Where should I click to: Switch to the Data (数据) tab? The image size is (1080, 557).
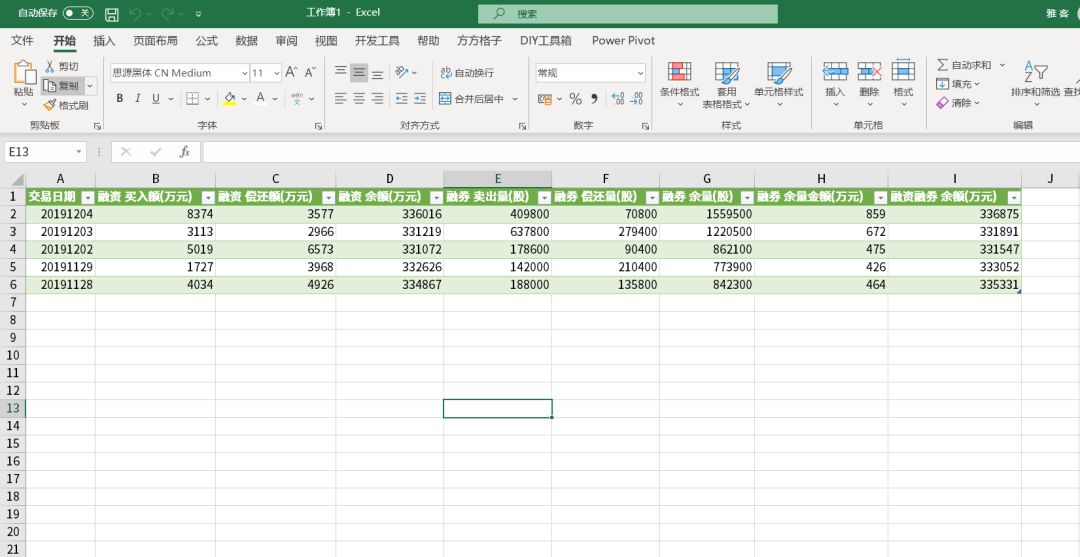(246, 41)
